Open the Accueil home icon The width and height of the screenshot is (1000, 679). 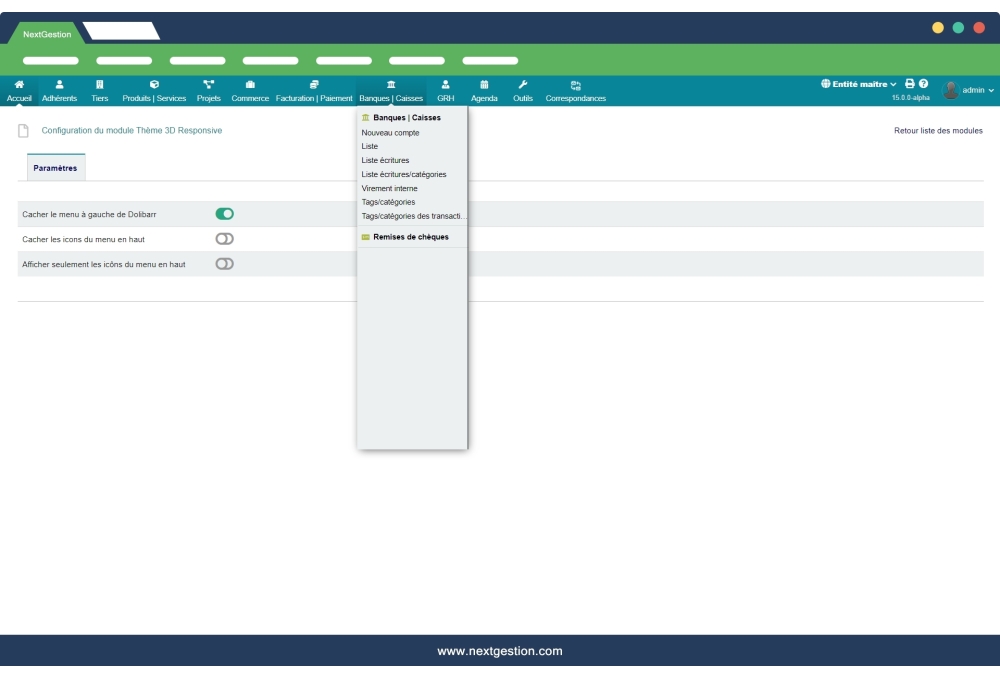(19, 85)
